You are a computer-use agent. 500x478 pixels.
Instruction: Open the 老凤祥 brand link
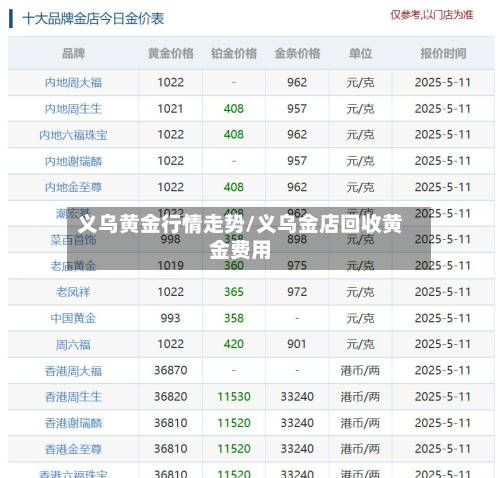[73, 292]
